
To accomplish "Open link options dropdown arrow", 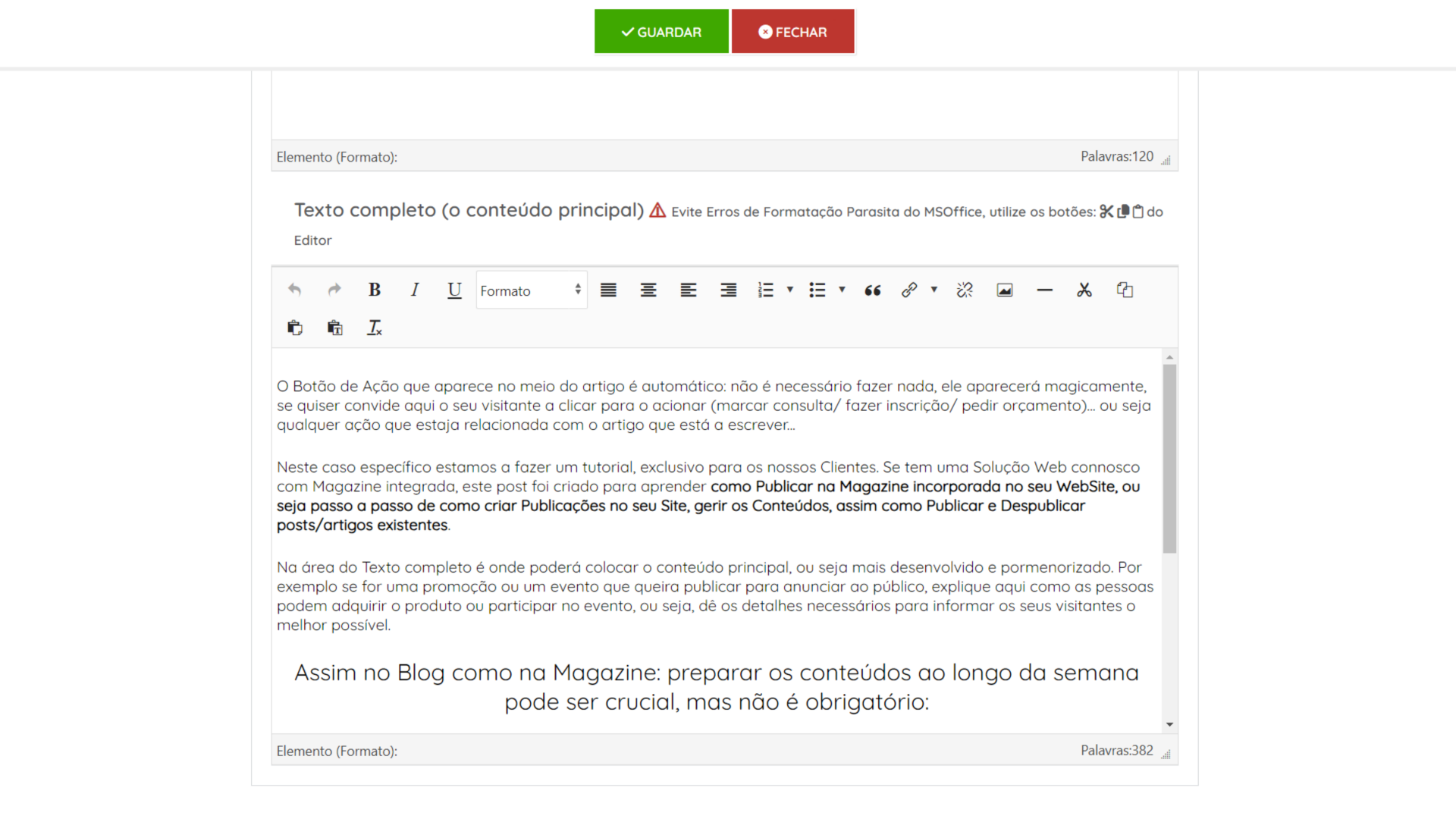I will 934,290.
